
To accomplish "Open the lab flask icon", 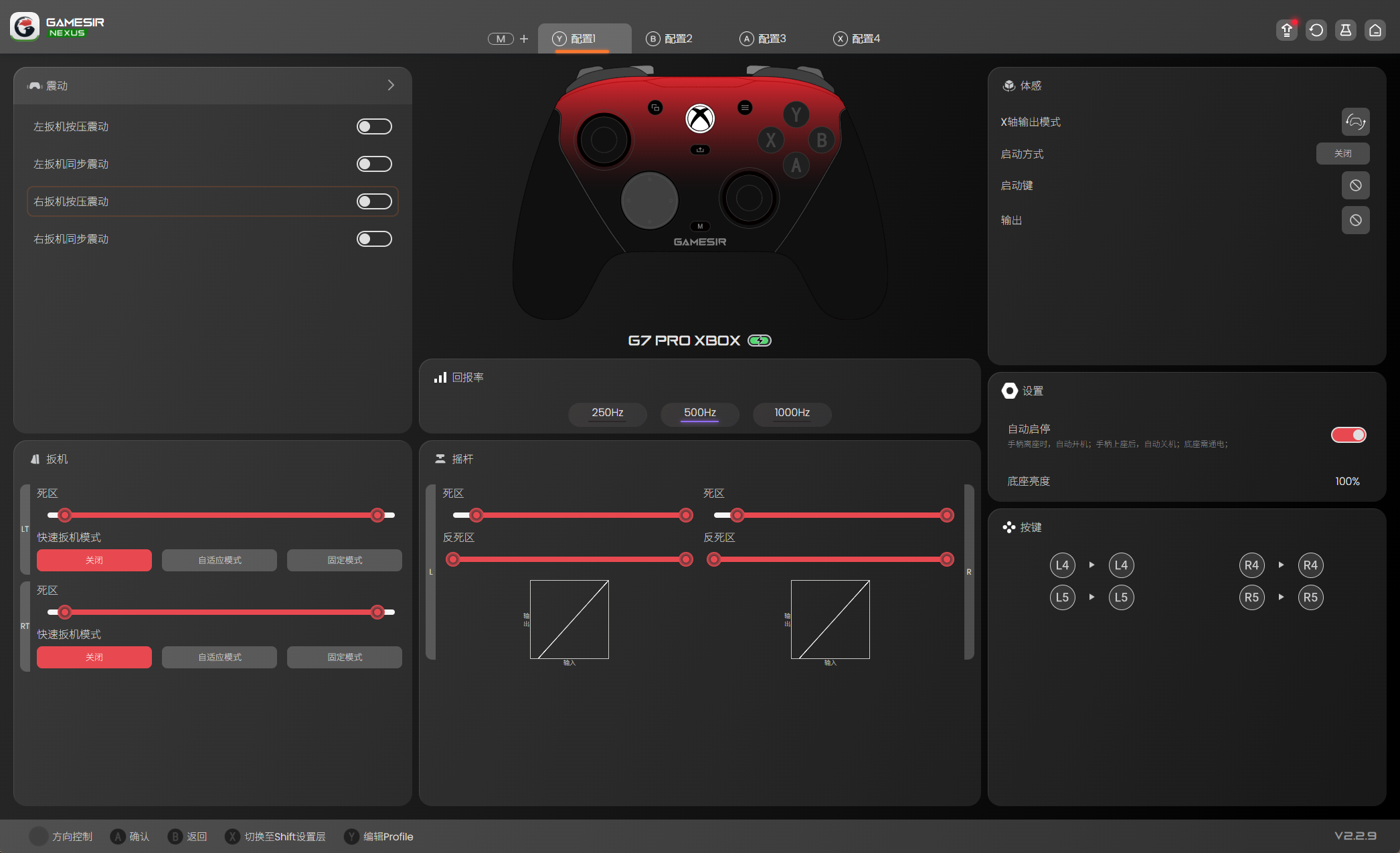I will click(1345, 30).
